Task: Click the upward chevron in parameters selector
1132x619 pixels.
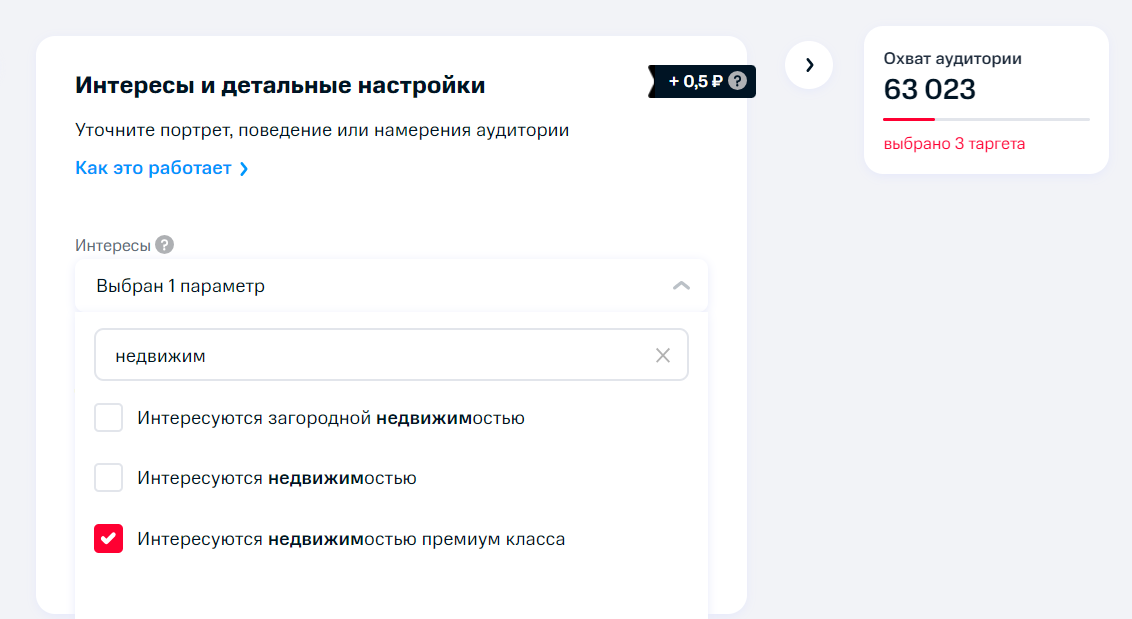Action: 681,285
